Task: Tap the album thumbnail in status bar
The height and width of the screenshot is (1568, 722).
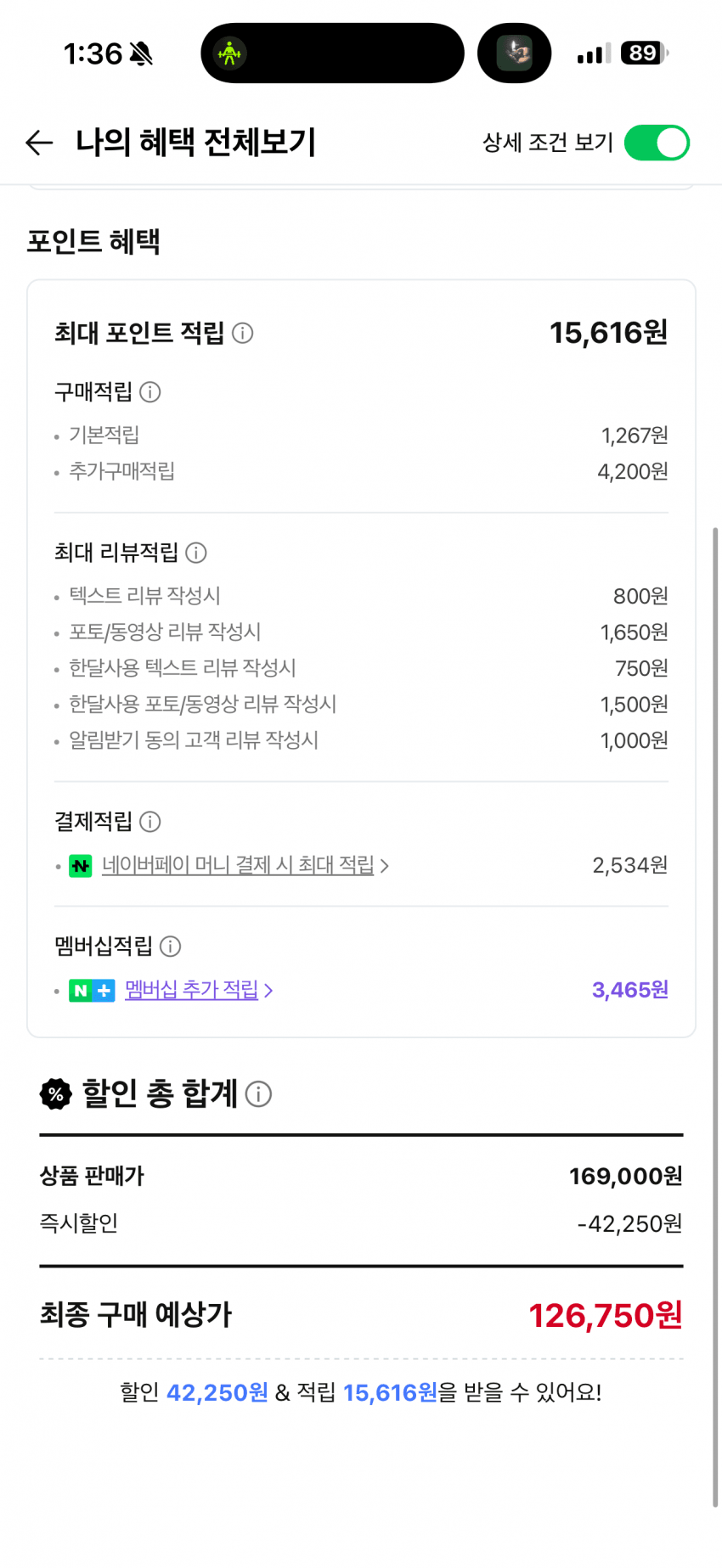Action: 514,53
